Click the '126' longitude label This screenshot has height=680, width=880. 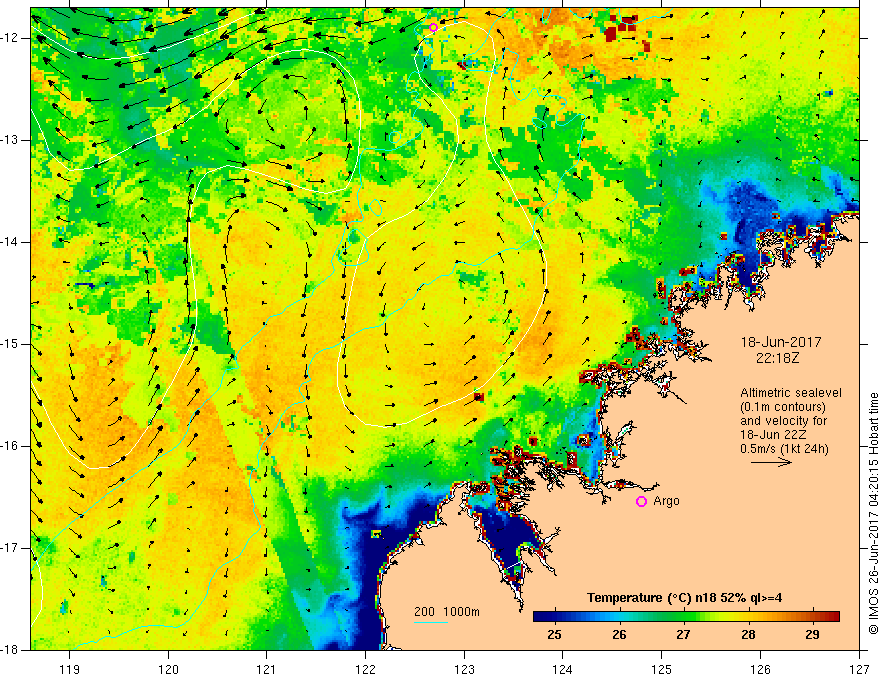pyautogui.click(x=760, y=669)
